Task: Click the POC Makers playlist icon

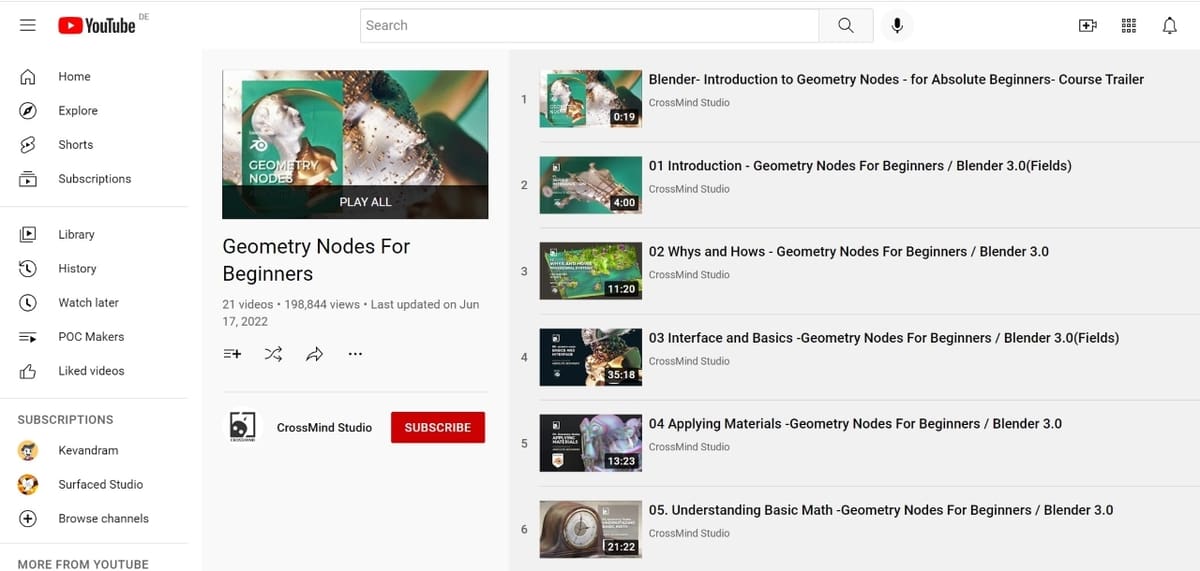Action: pyautogui.click(x=28, y=337)
